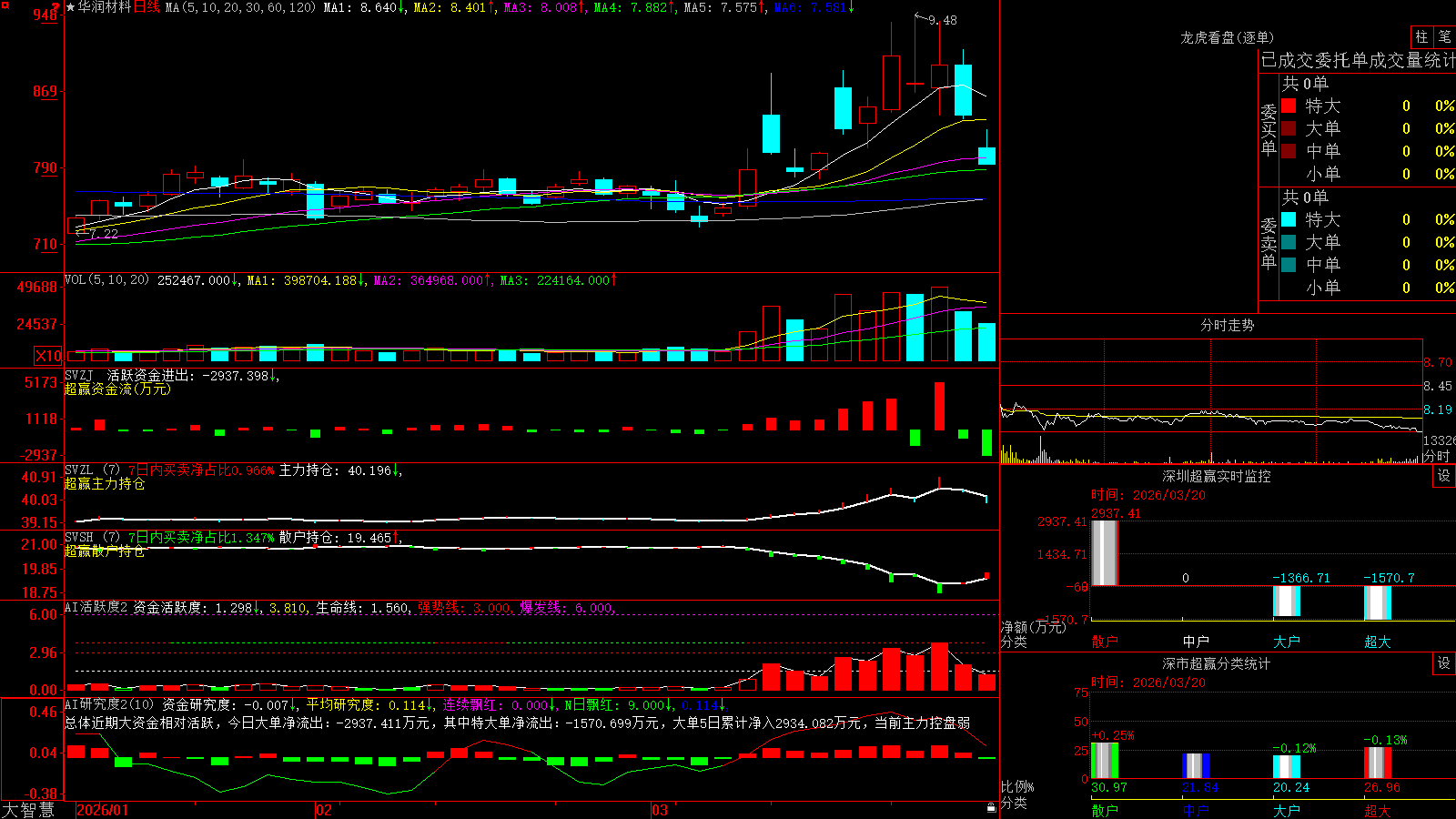Viewport: 1456px width, 819px height.
Task: Click the 分时走势 panel title
Action: pos(1227,325)
